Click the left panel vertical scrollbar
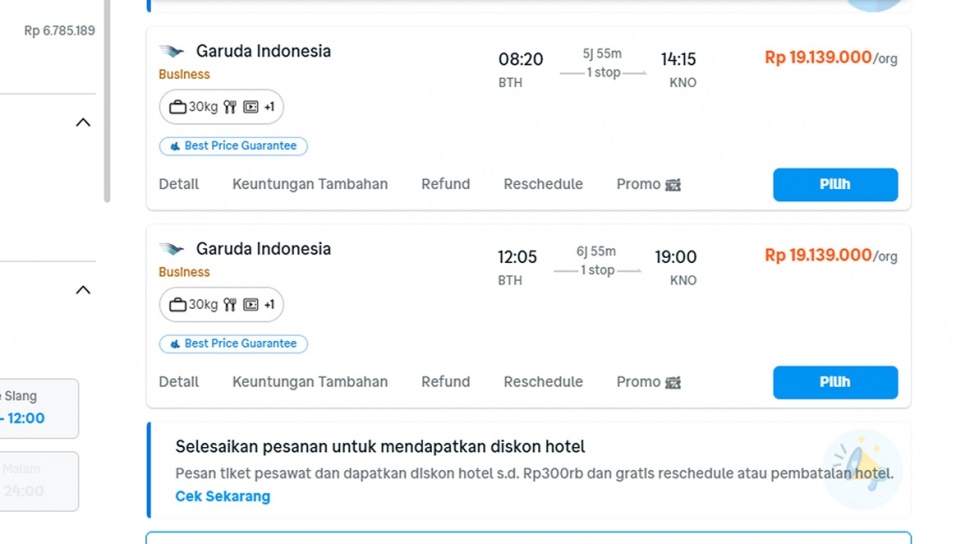The image size is (970, 544). tap(107, 100)
